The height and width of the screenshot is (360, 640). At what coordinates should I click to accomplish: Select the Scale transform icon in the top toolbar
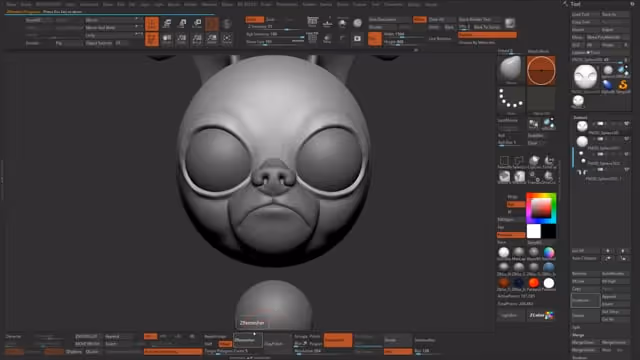click(182, 24)
